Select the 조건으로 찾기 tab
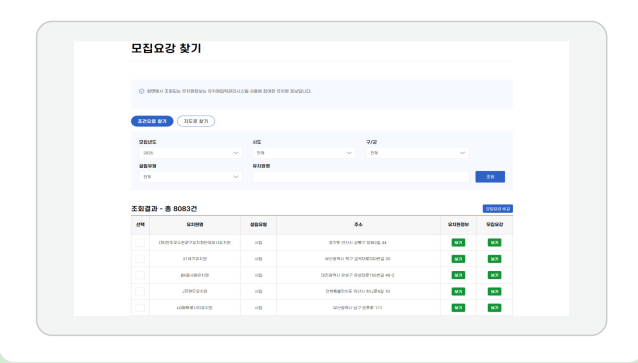Image resolution: width=638 pixels, height=363 pixels. (x=152, y=121)
